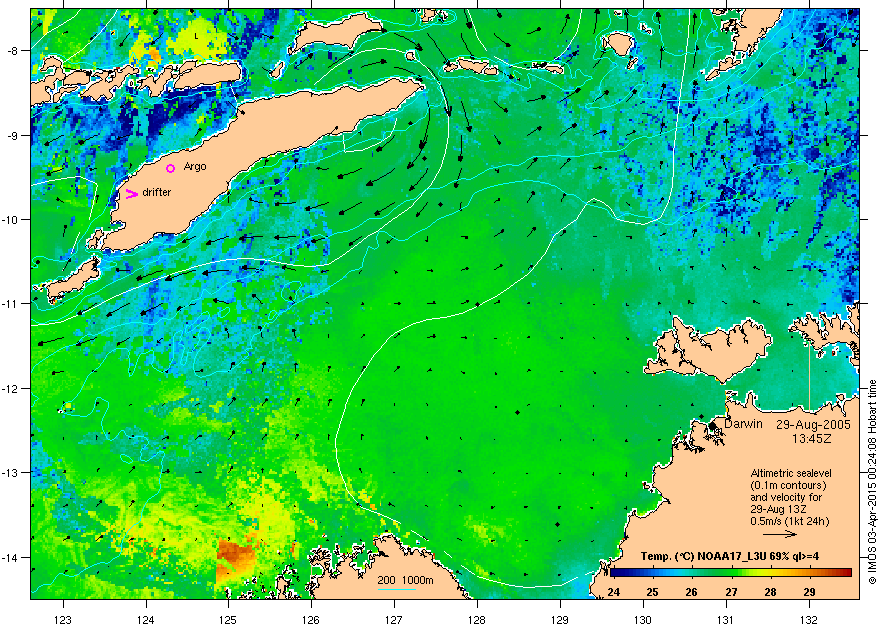Click the longitude axis label '124'

[x=146, y=620]
